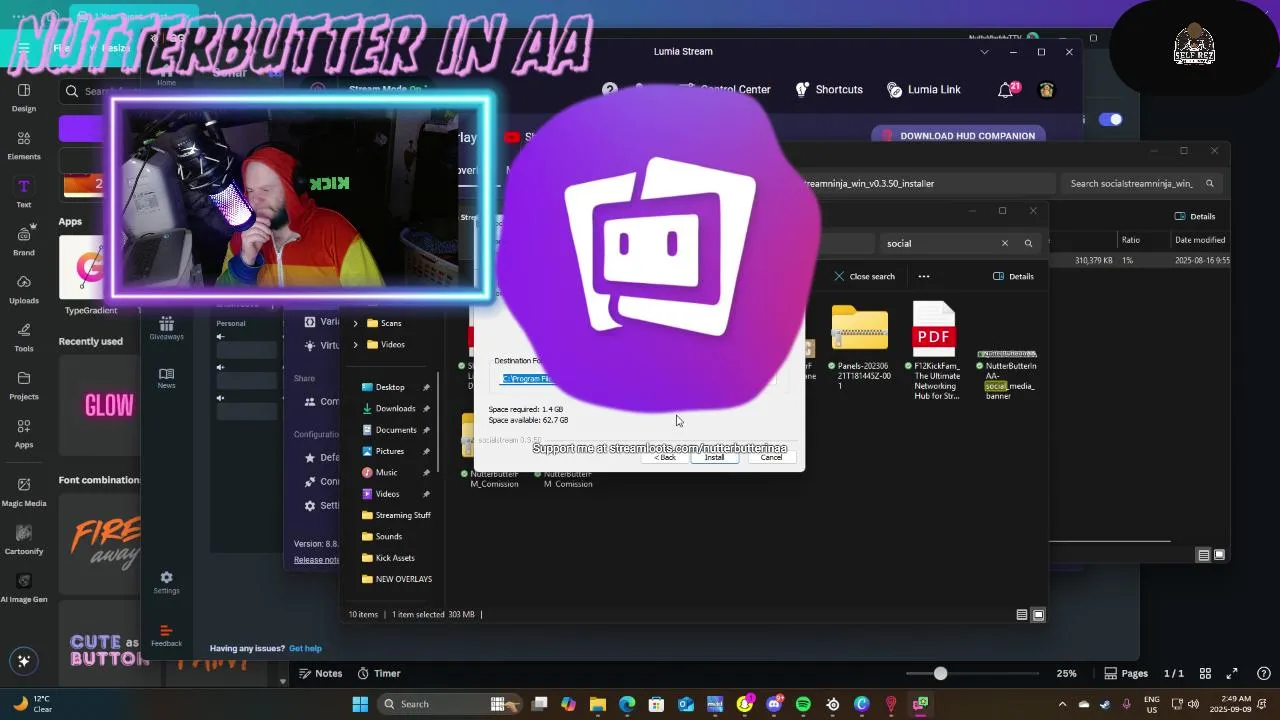Open the Brand kit in Canva sidebar
The width and height of the screenshot is (1280, 720).
tap(24, 241)
